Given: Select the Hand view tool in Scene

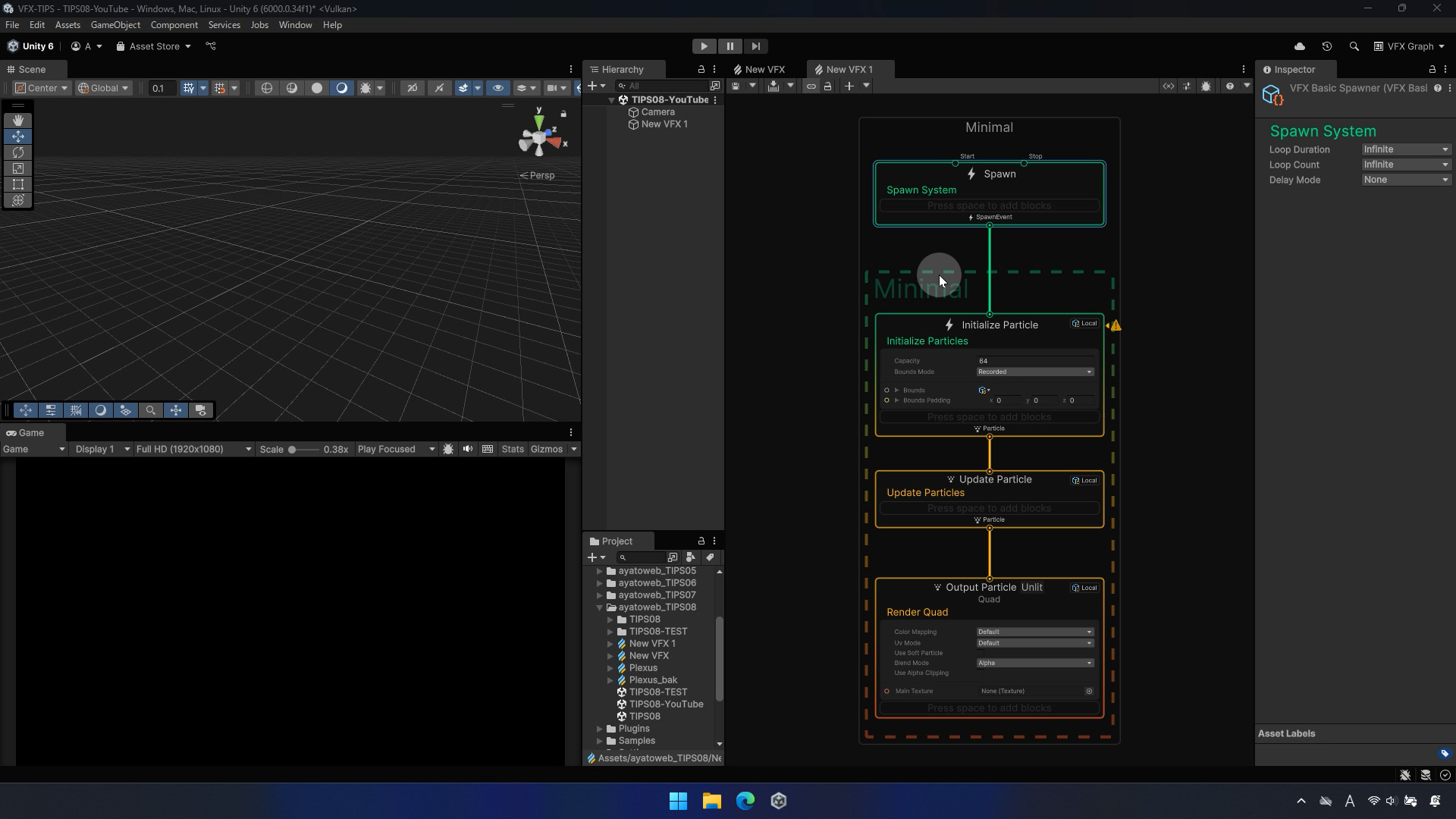Looking at the screenshot, I should point(18,121).
